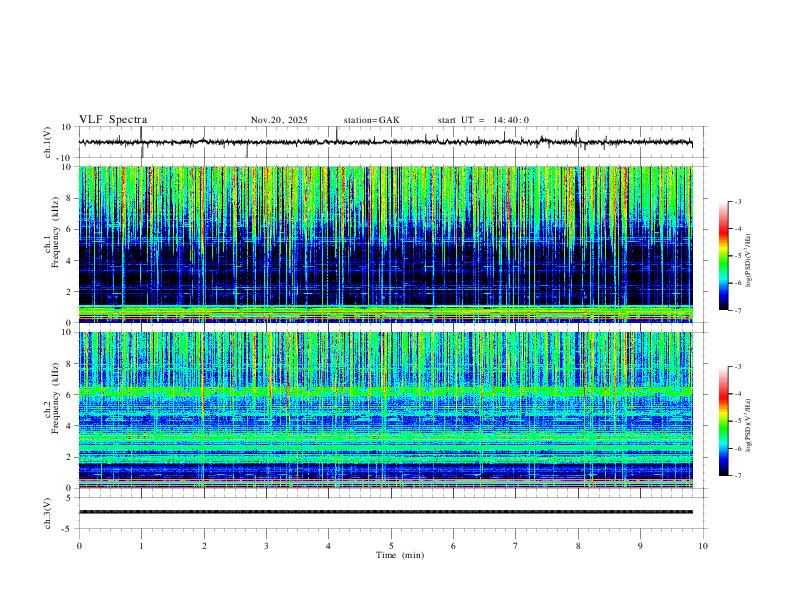Click the ch.2 PSD color scale bar

pyautogui.click(x=723, y=421)
